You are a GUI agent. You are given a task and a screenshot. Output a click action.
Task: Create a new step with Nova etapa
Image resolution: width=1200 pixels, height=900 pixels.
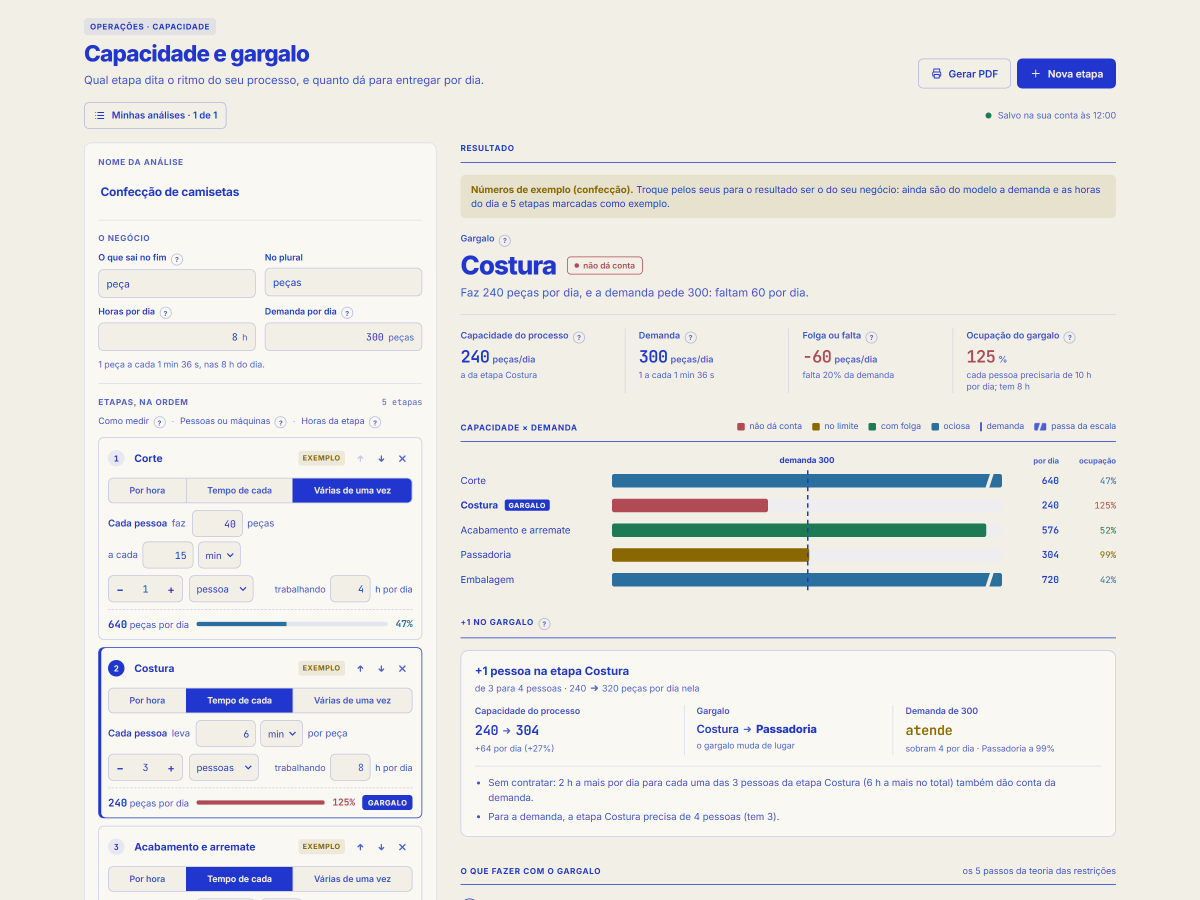1066,74
